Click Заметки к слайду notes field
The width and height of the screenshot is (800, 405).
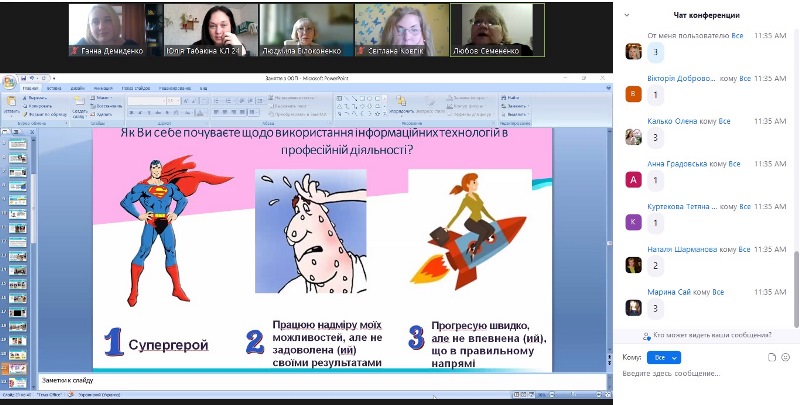pos(321,380)
